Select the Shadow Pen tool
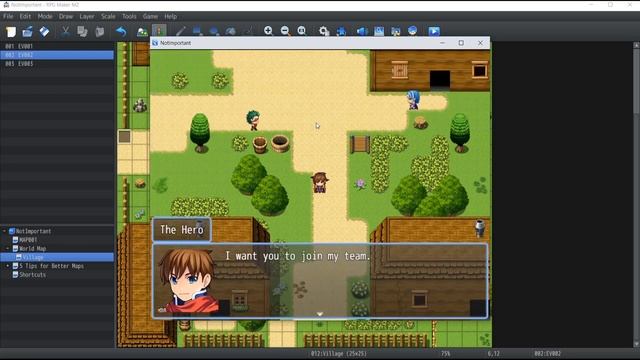Image resolution: width=640 pixels, height=360 pixels. 248,31
